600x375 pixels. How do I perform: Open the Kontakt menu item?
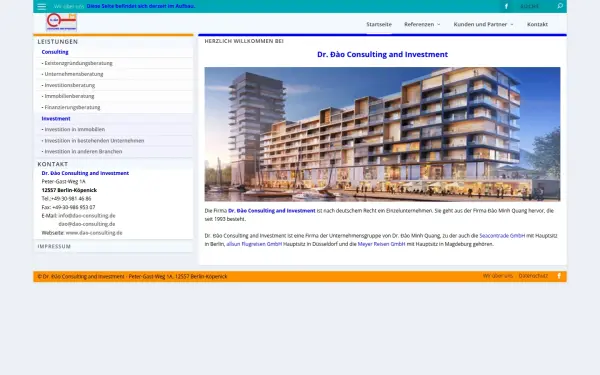(x=537, y=24)
